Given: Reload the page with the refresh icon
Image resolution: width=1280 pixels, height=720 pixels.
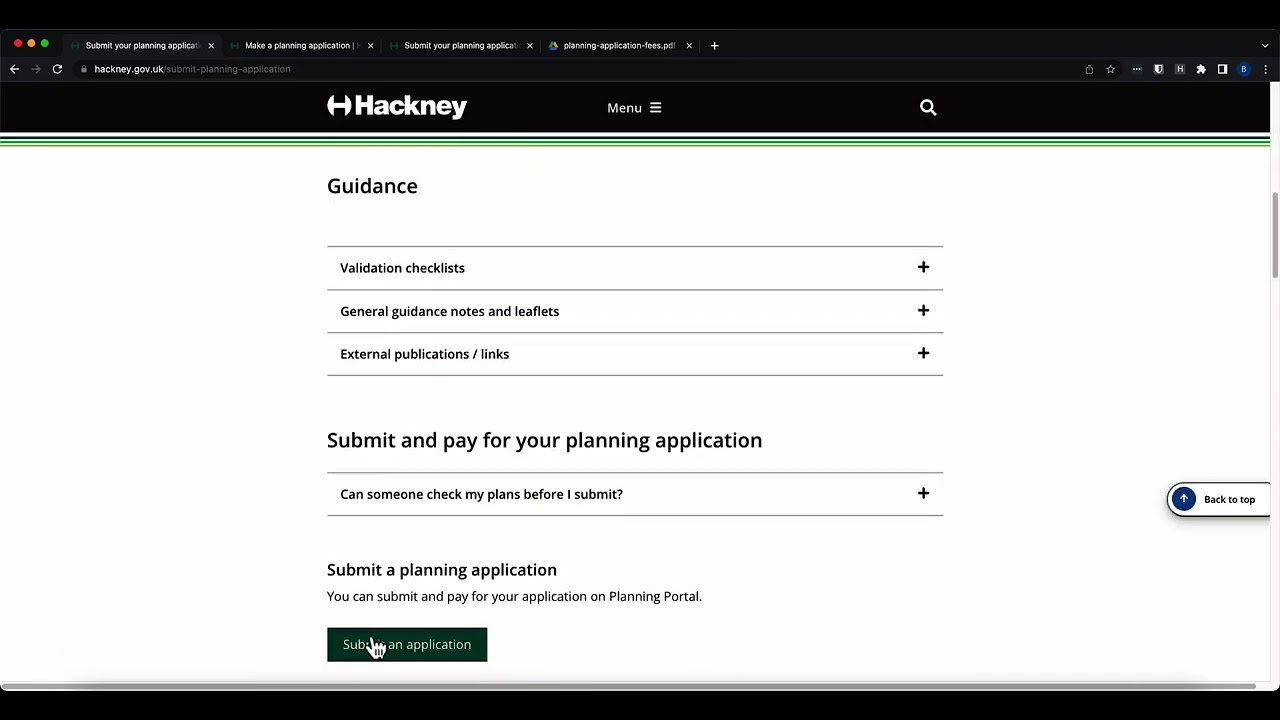Looking at the screenshot, I should coord(57,69).
